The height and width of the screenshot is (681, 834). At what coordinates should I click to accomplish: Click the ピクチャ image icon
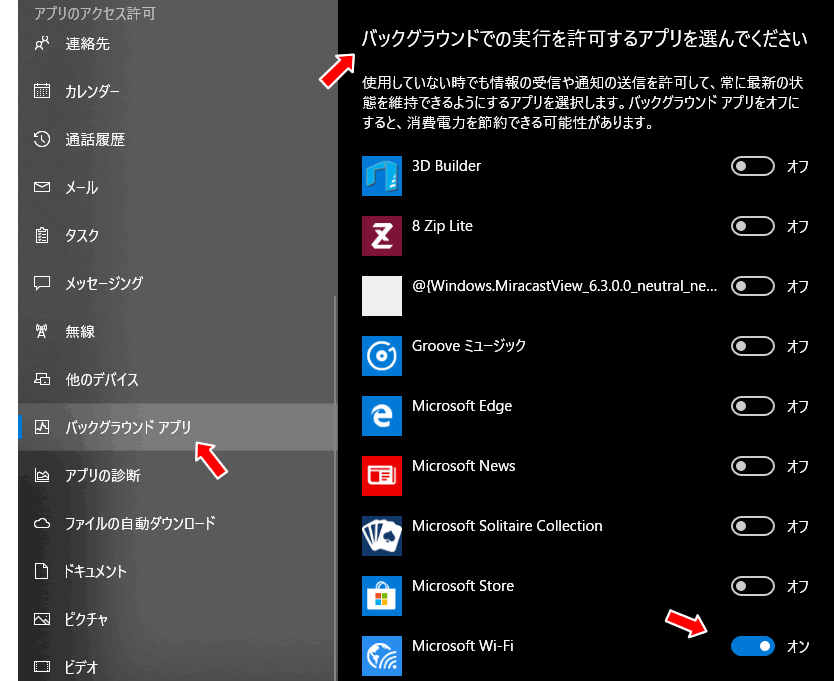coord(41,619)
